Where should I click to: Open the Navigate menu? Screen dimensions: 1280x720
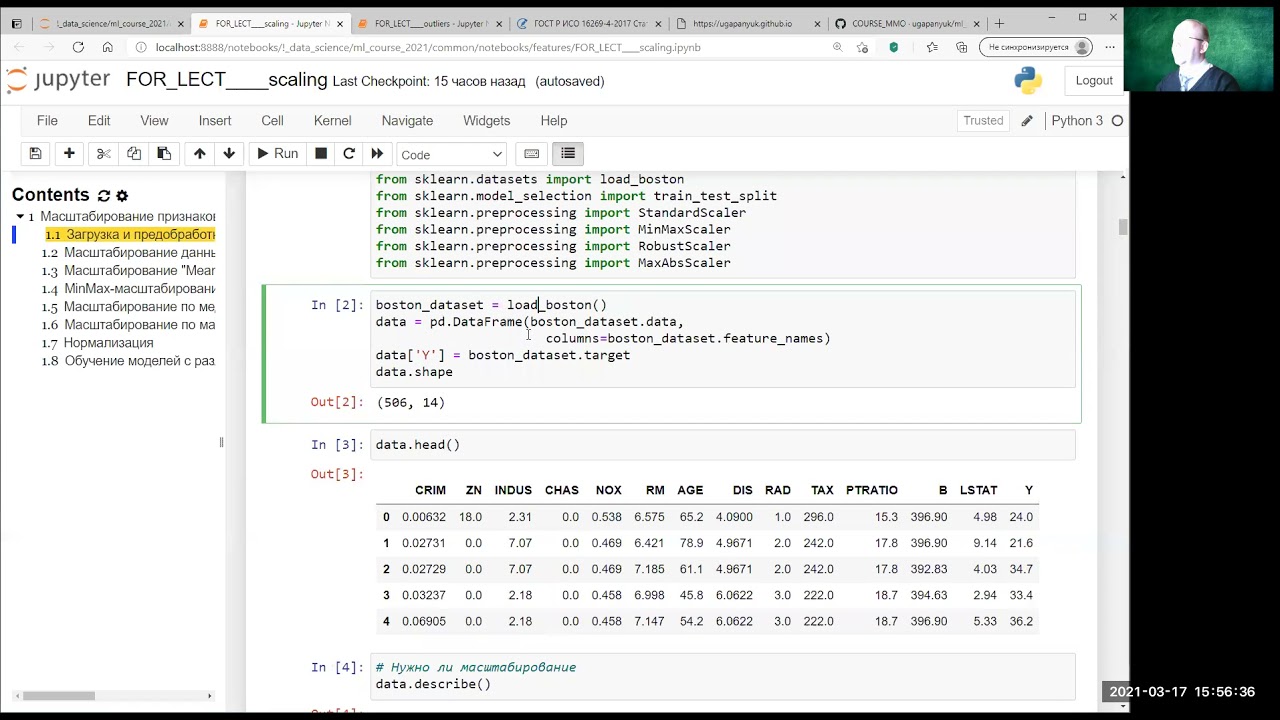pyautogui.click(x=407, y=121)
